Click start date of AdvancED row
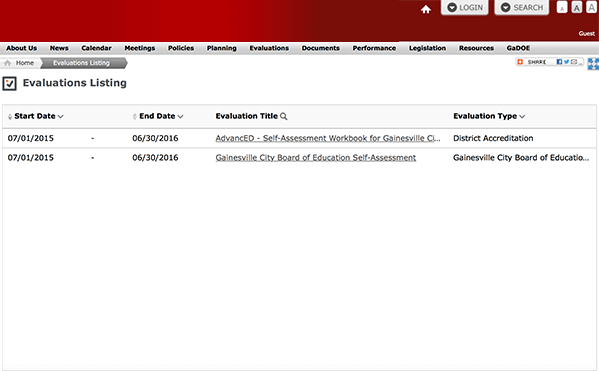 click(x=31, y=138)
